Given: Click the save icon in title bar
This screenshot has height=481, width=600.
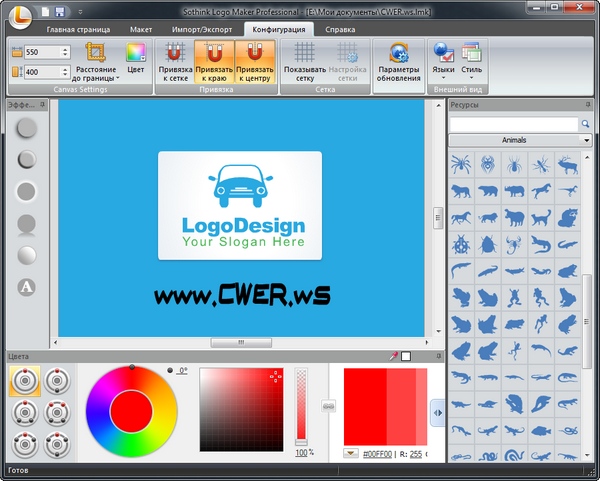Looking at the screenshot, I should [x=60, y=11].
